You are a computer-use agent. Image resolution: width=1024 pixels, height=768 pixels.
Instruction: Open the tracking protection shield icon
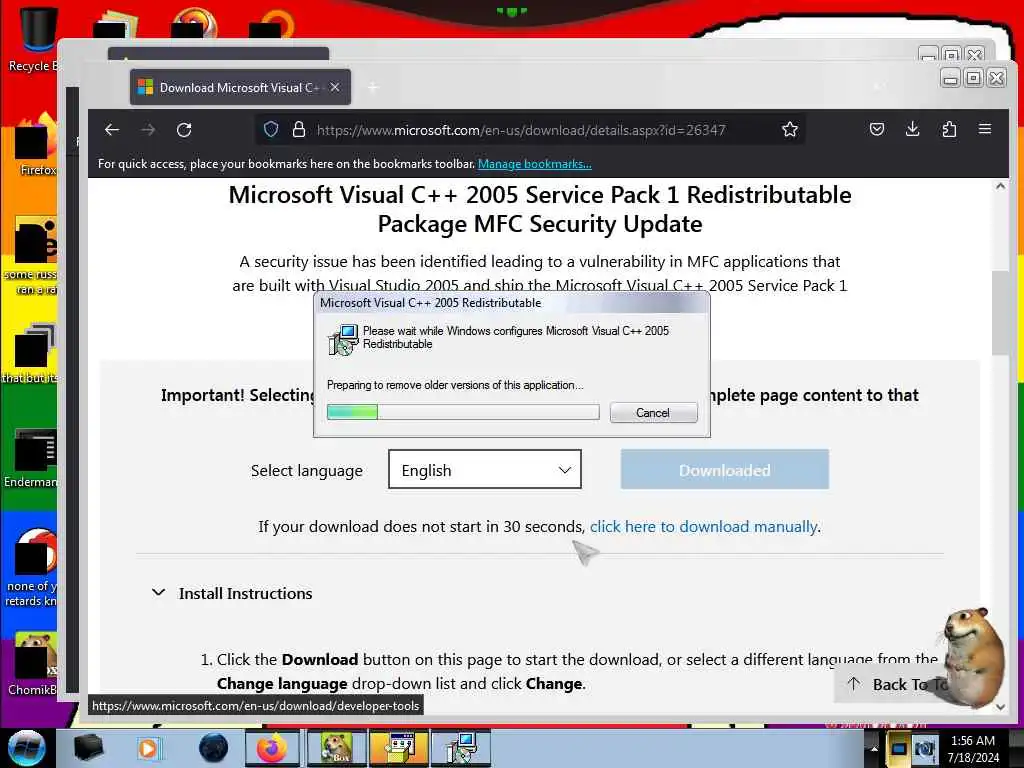[271, 129]
